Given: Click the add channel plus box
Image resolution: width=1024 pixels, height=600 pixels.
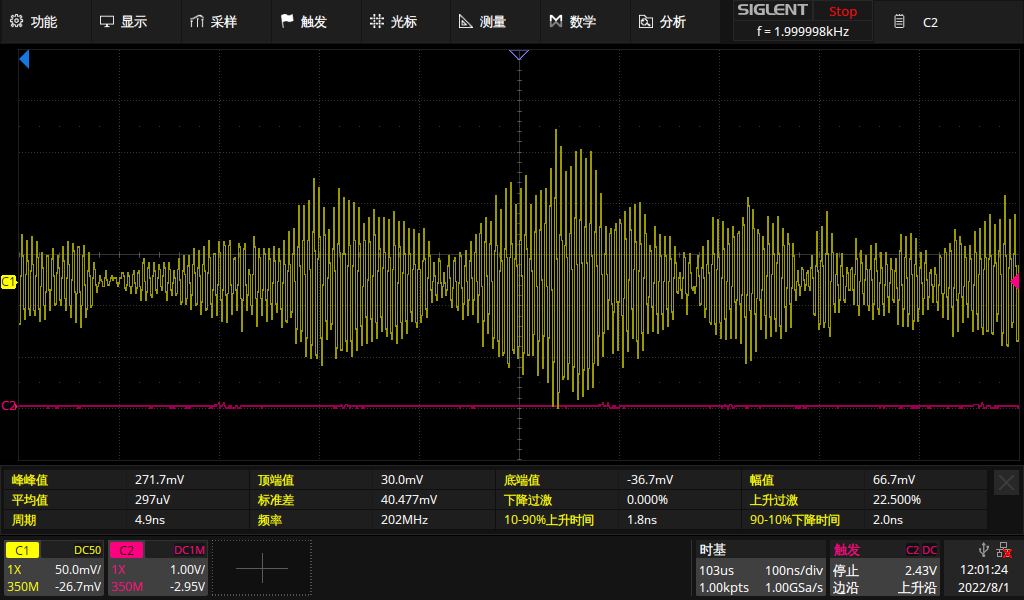Looking at the screenshot, I should [261, 568].
